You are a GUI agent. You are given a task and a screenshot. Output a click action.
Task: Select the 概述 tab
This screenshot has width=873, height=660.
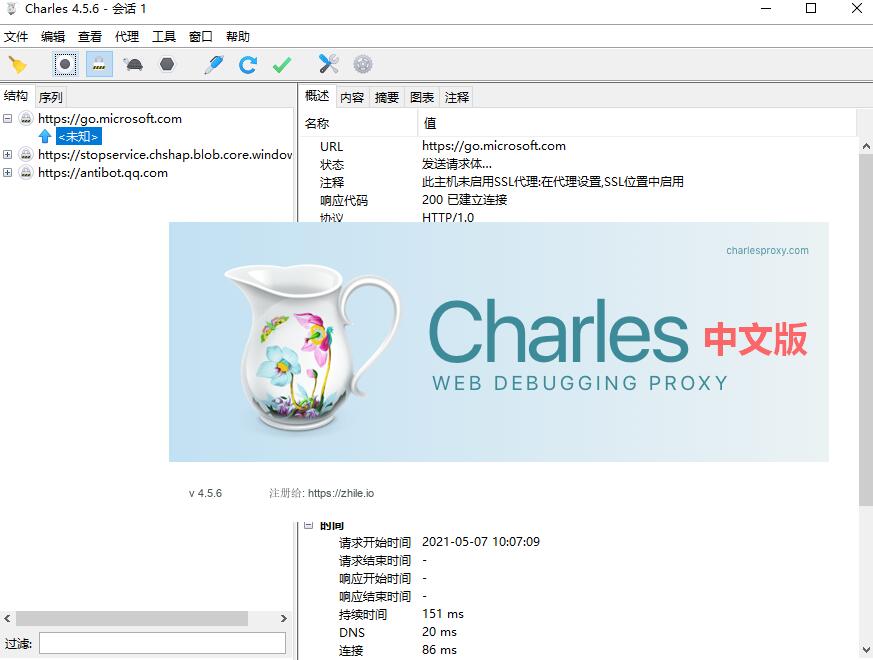[317, 96]
